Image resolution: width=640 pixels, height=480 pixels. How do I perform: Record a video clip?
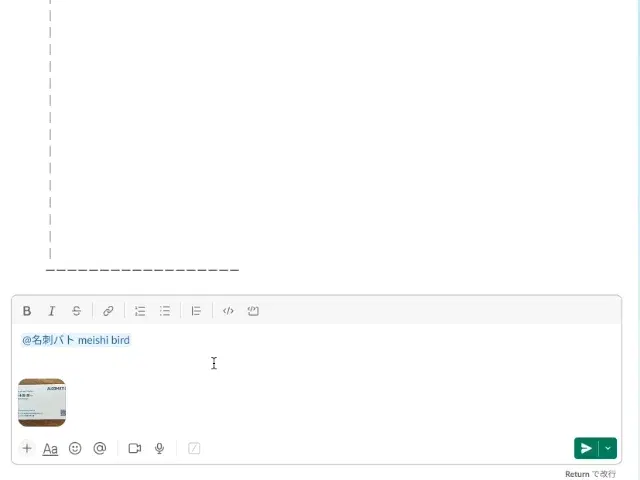tap(135, 448)
